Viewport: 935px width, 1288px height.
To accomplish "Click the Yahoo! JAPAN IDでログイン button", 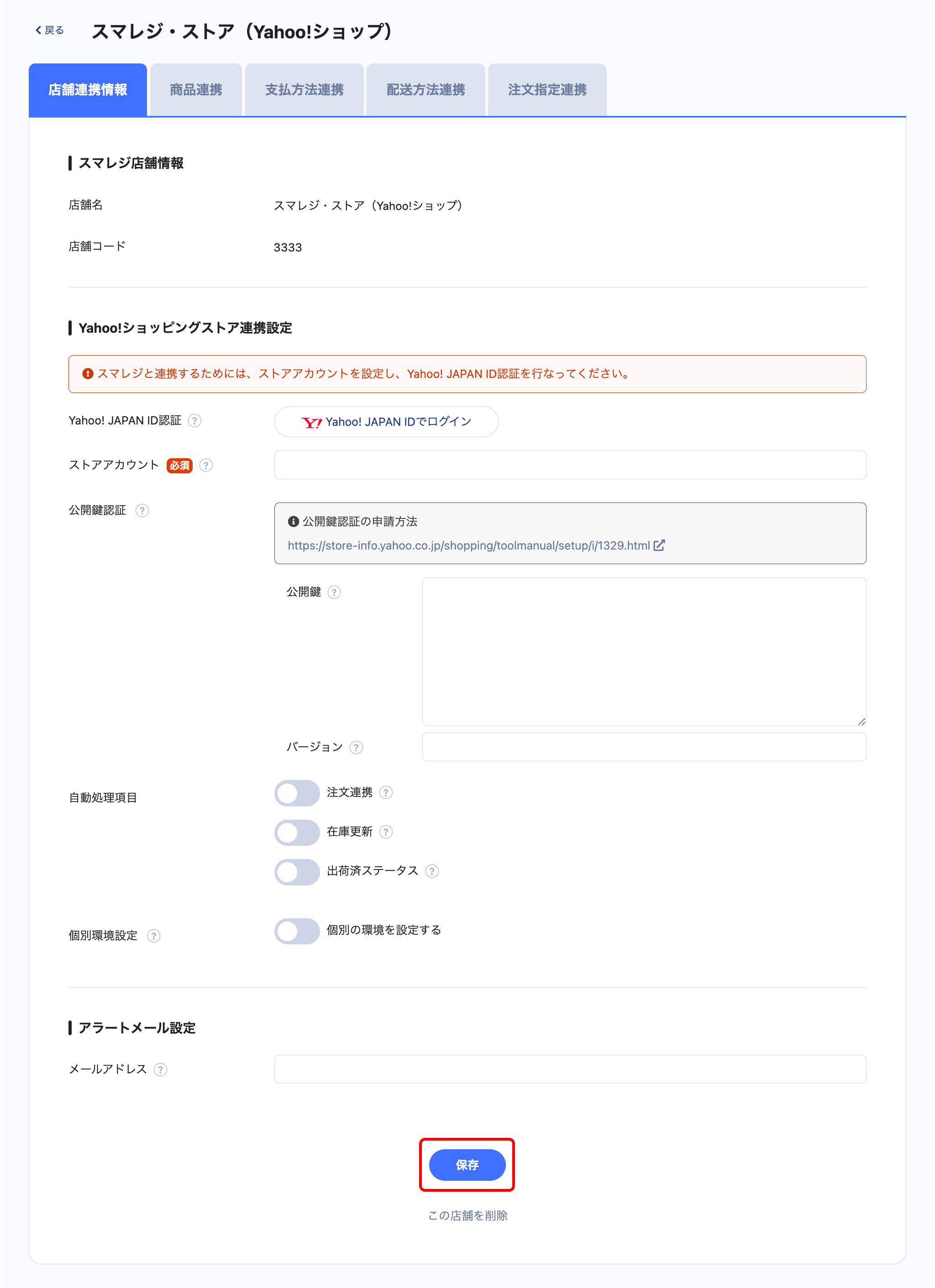I will point(386,422).
